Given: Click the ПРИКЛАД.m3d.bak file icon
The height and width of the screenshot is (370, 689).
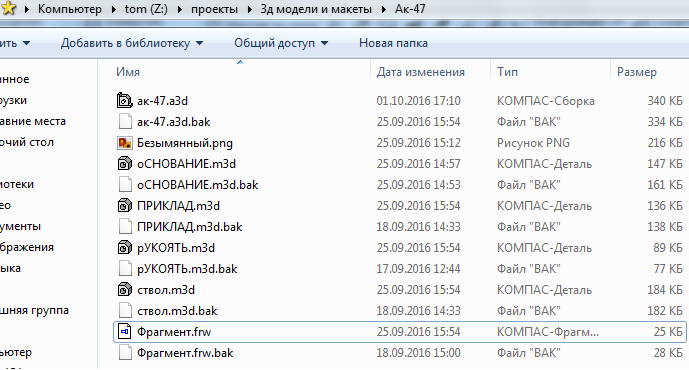Looking at the screenshot, I should 125,227.
